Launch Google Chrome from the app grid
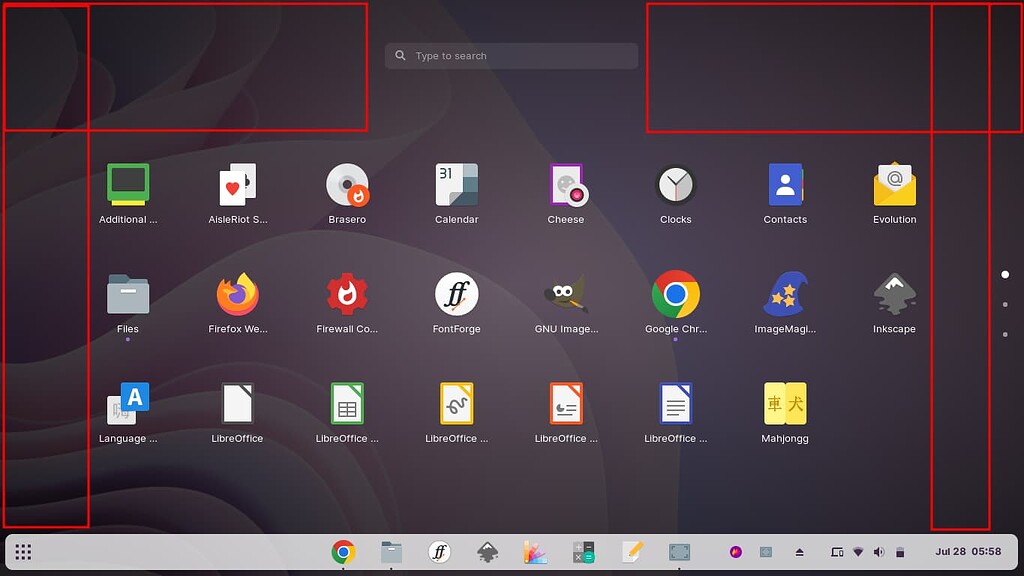Viewport: 1024px width, 576px height. point(676,295)
